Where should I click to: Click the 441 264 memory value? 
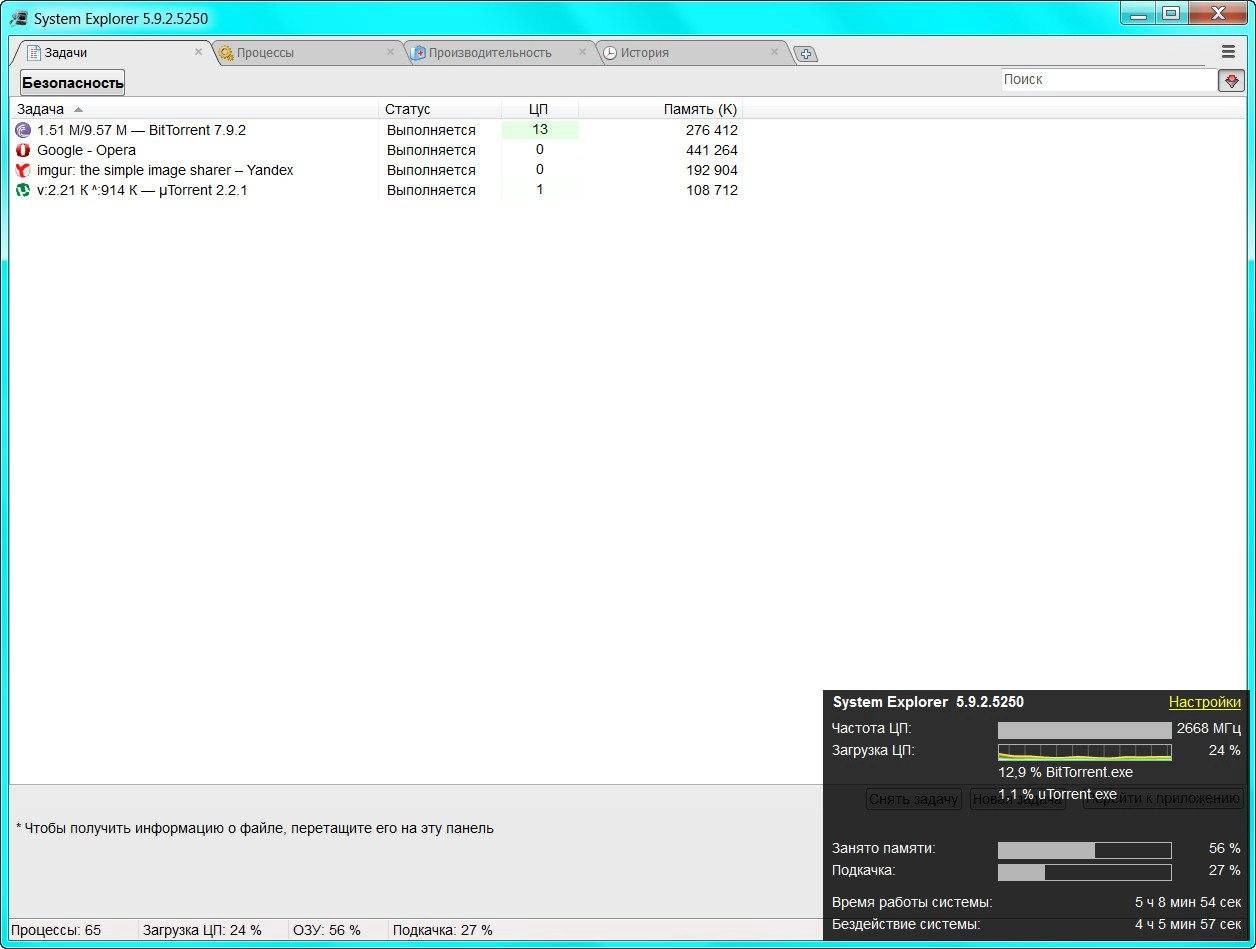(711, 150)
